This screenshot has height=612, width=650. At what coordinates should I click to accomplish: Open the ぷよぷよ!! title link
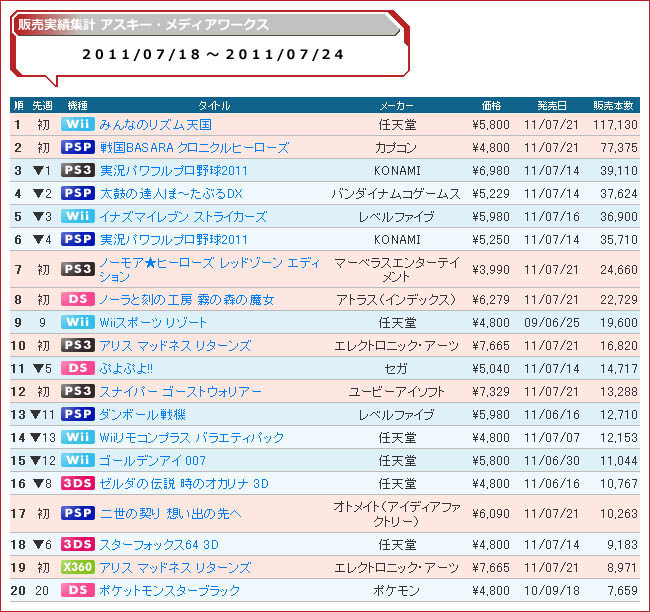pos(126,369)
